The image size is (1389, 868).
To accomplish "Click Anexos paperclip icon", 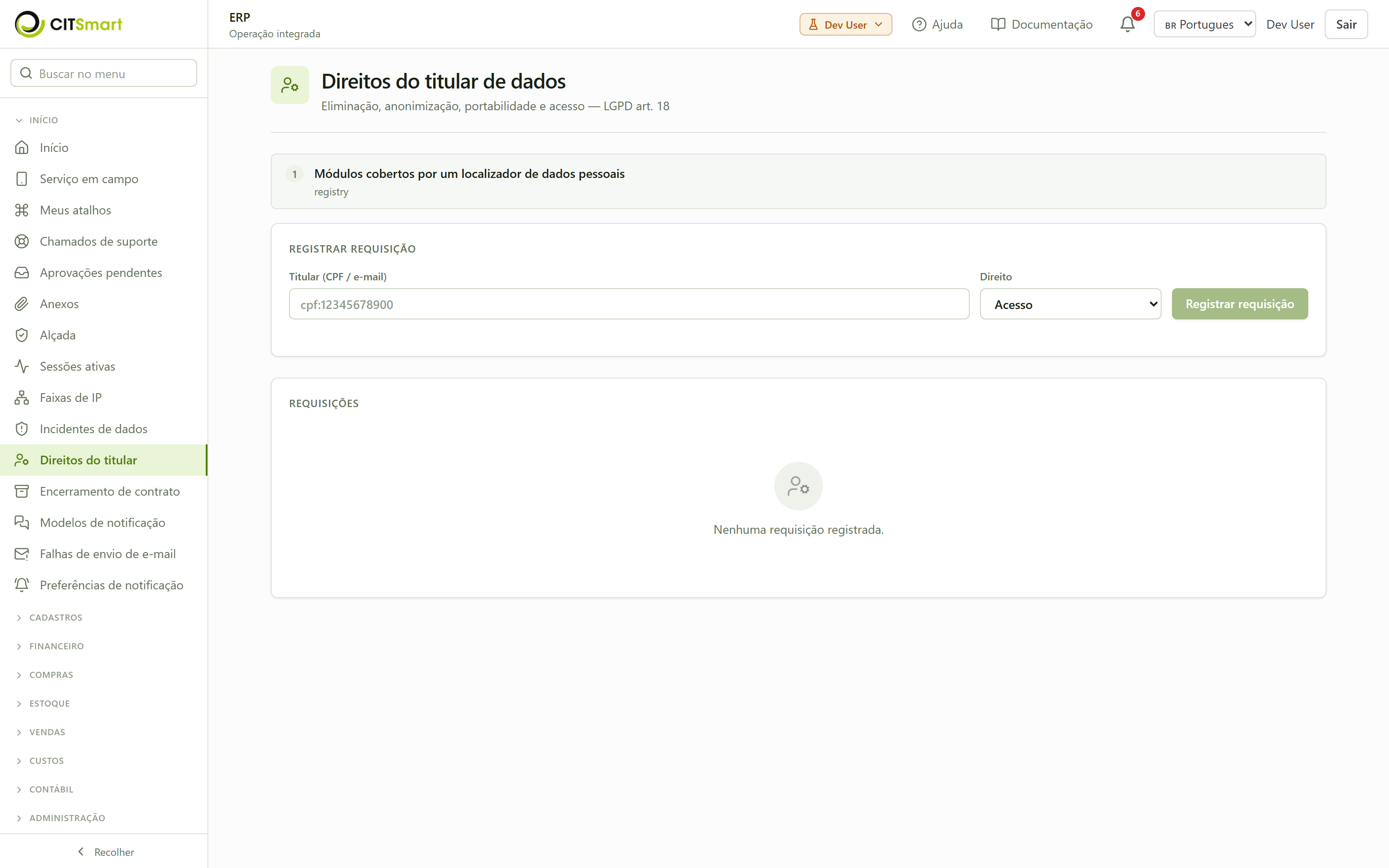I will (x=22, y=304).
